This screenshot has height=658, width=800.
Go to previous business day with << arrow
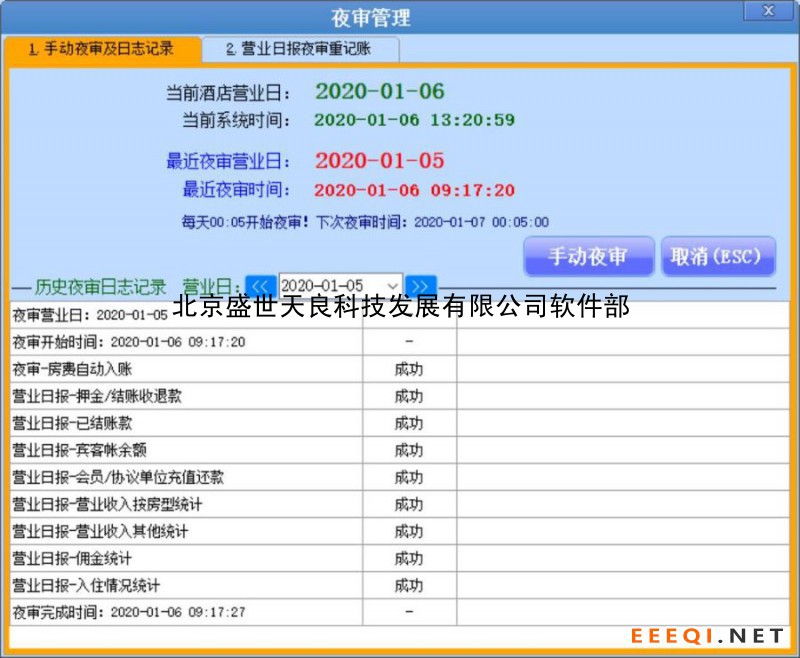point(260,286)
